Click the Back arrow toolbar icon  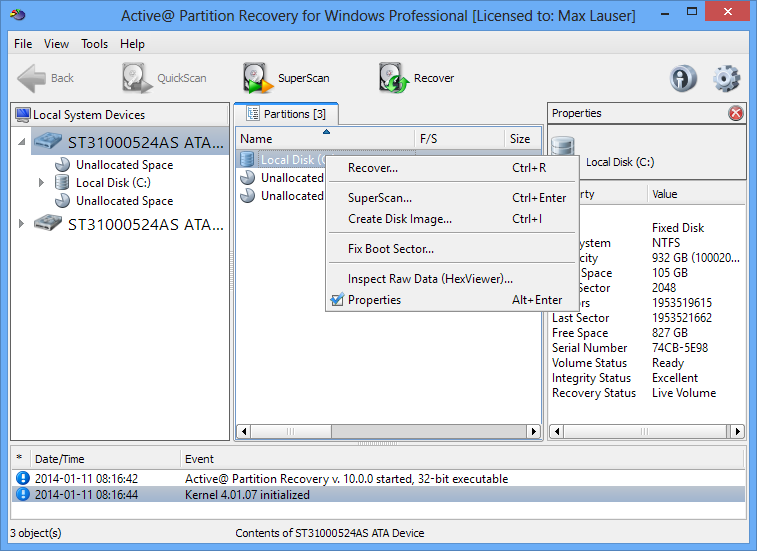[32, 78]
